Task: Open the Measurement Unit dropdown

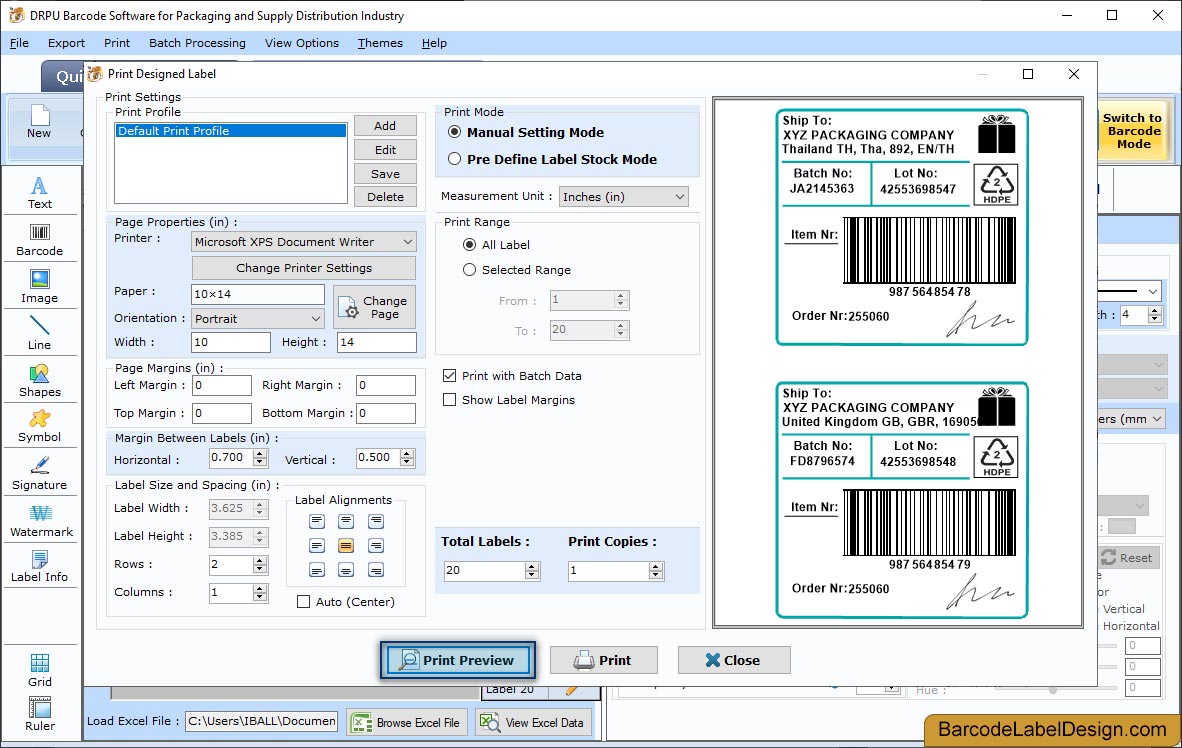Action: 623,197
